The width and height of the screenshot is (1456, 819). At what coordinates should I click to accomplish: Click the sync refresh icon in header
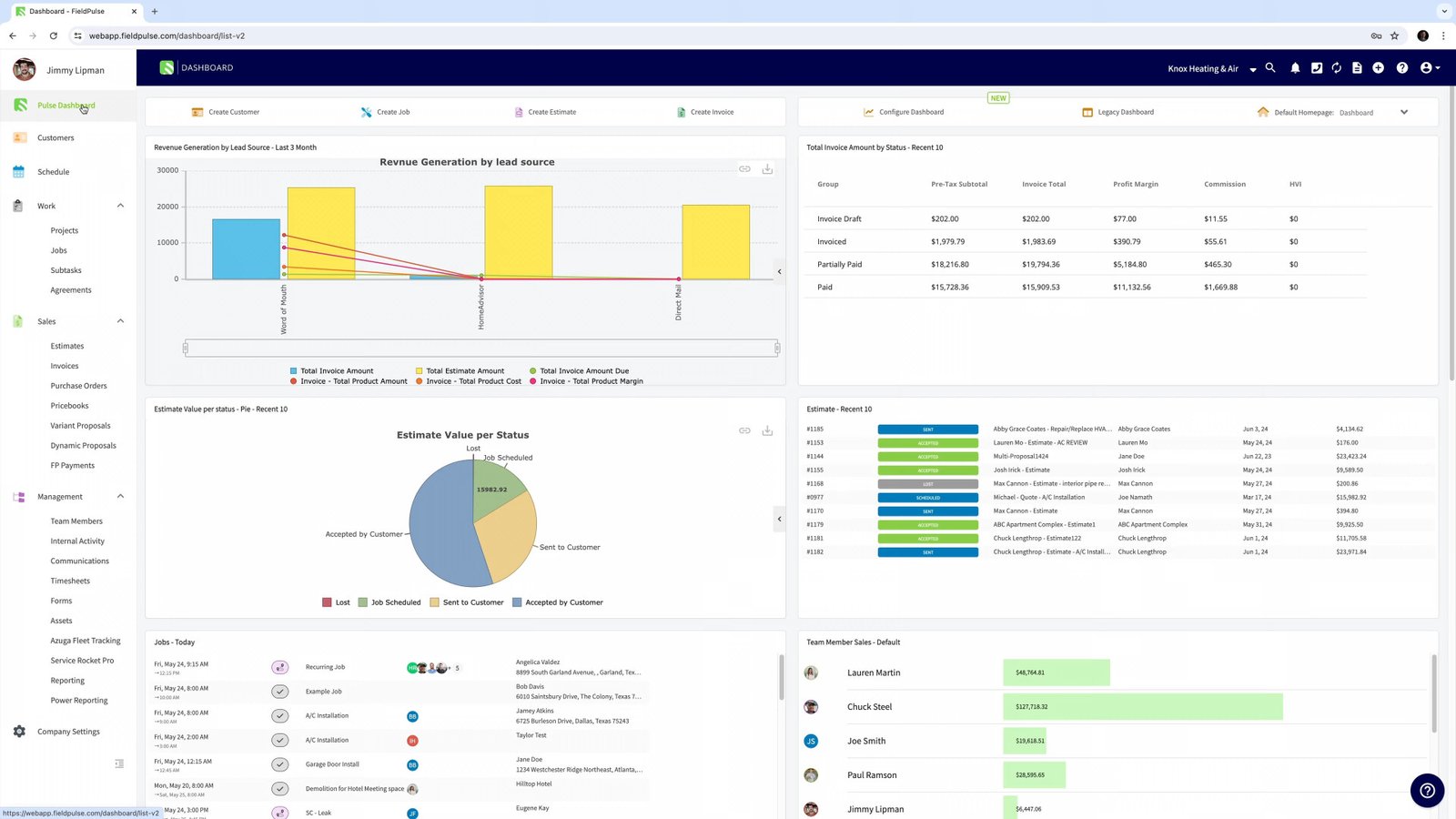pyautogui.click(x=1336, y=67)
